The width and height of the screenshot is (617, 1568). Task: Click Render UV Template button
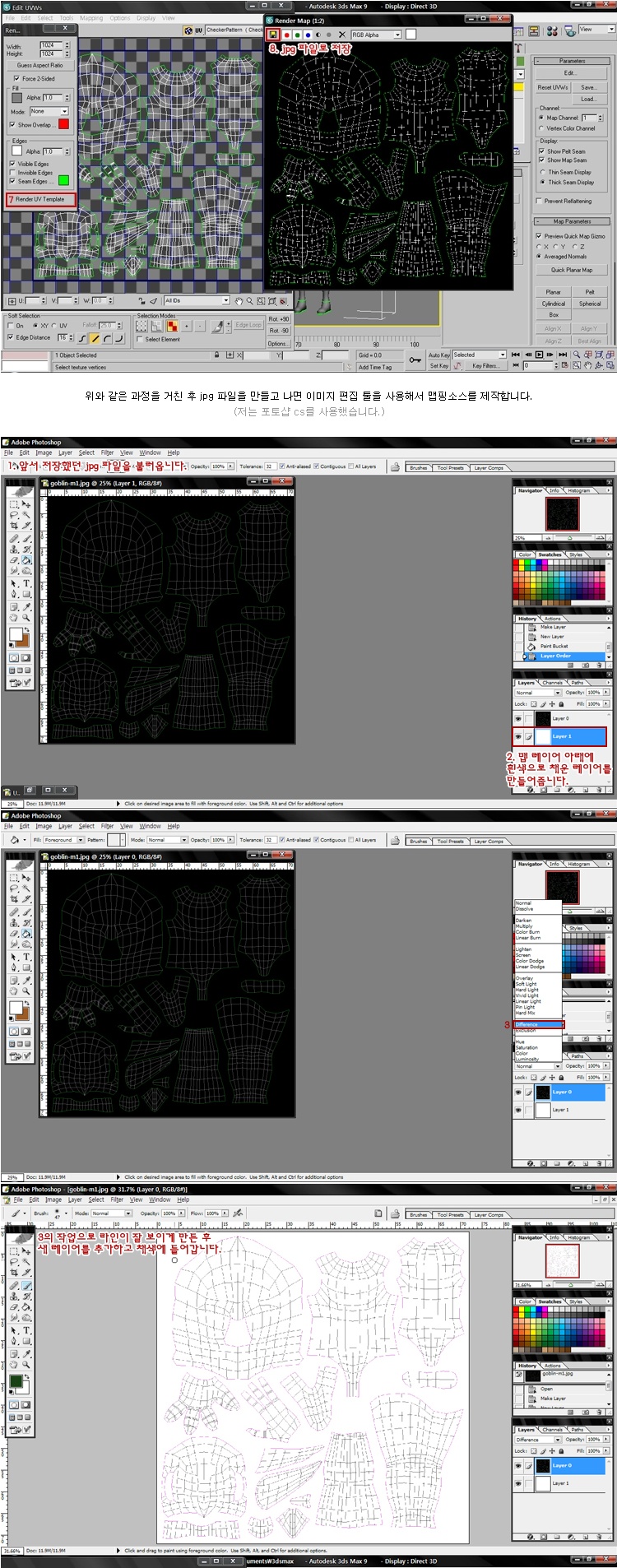point(41,199)
